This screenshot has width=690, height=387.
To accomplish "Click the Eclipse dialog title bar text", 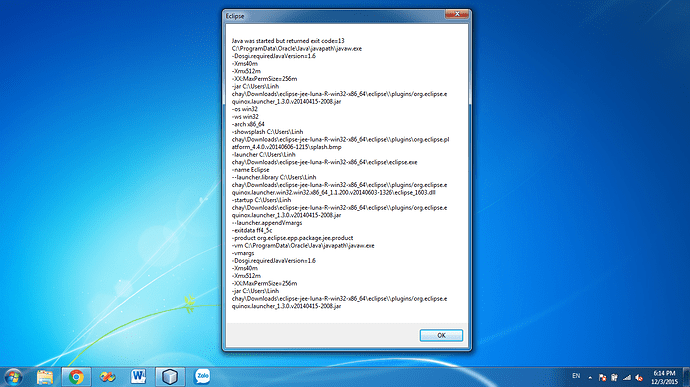I will (x=235, y=16).
